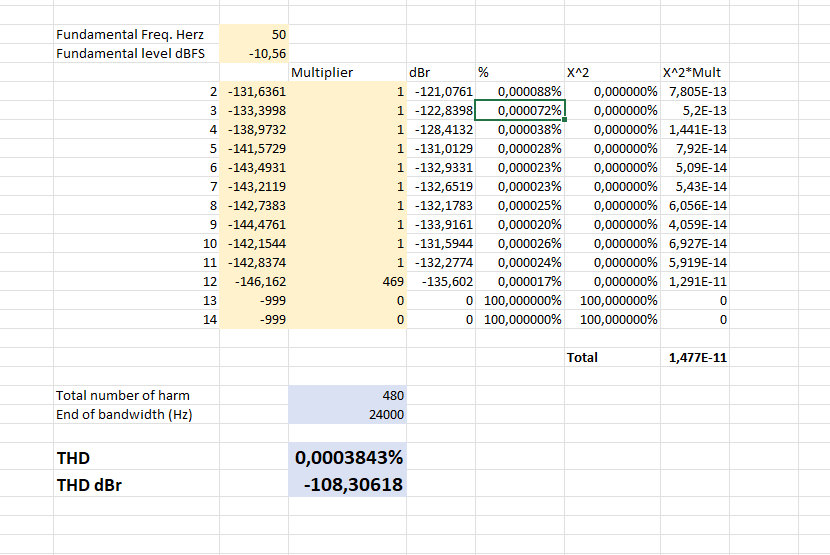Select the percent cell 0,000028%

[x=520, y=149]
